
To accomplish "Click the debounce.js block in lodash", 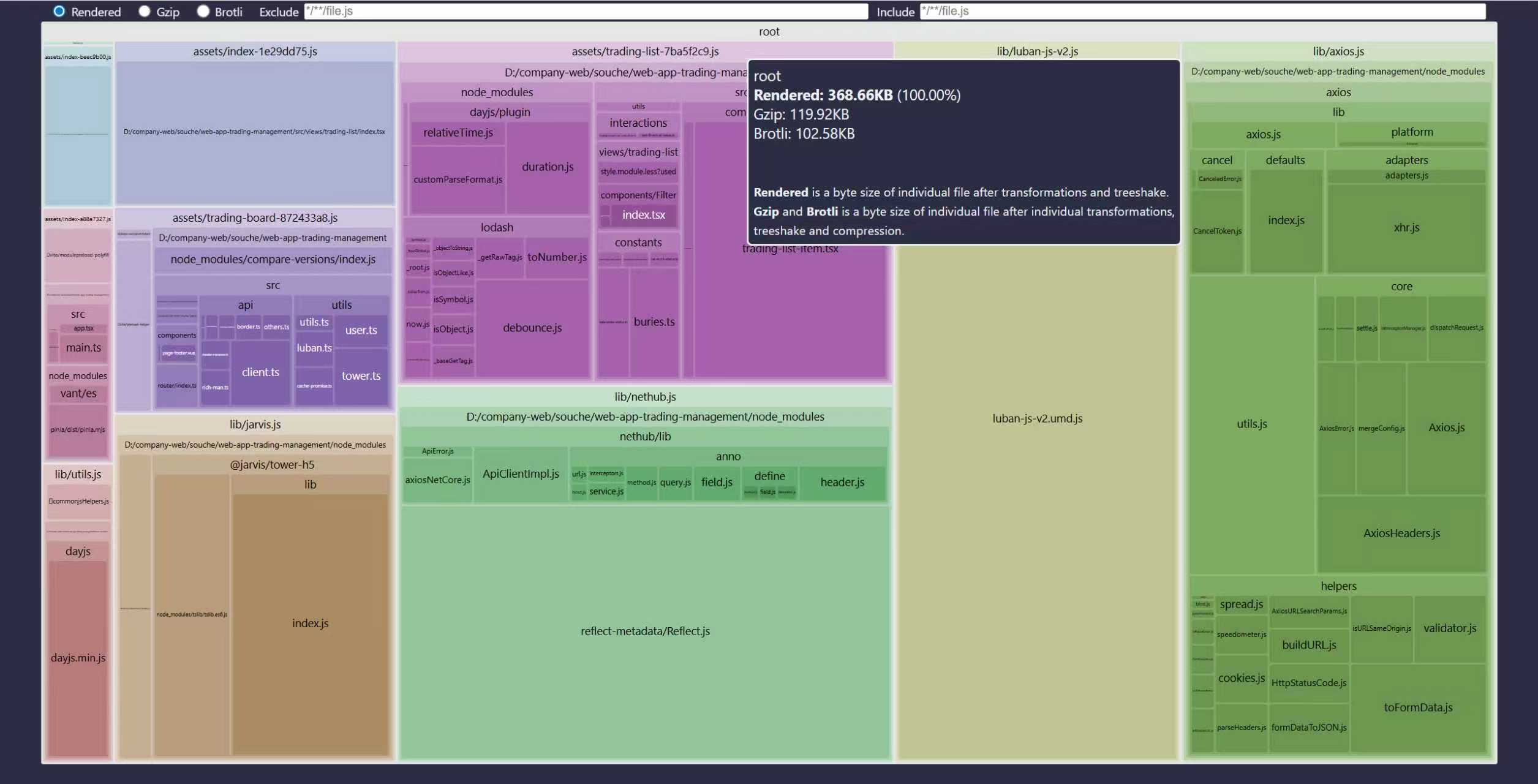I will pyautogui.click(x=532, y=328).
